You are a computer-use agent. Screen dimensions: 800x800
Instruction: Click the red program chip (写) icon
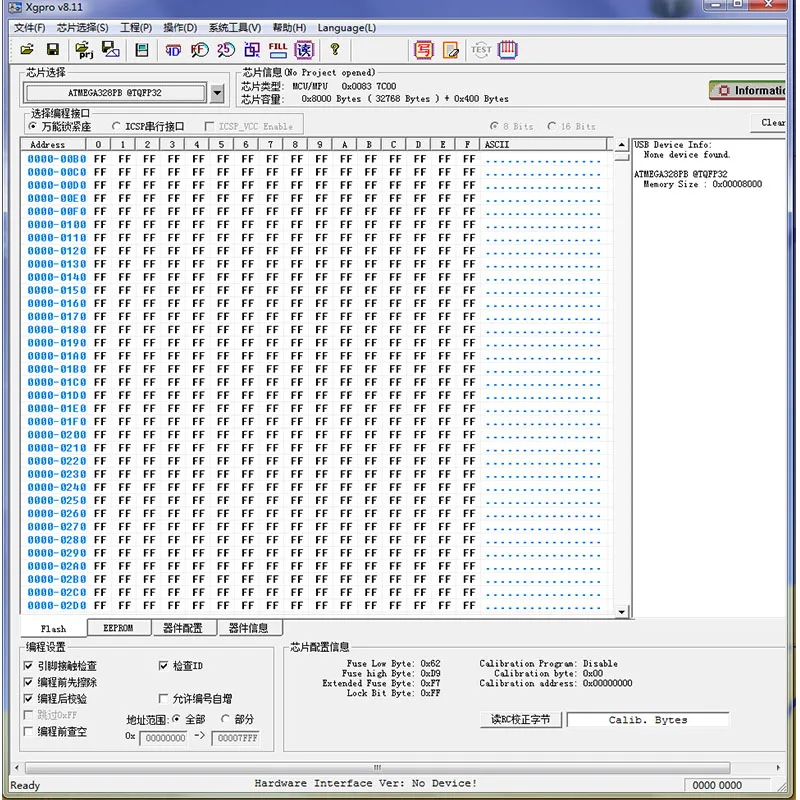point(424,49)
